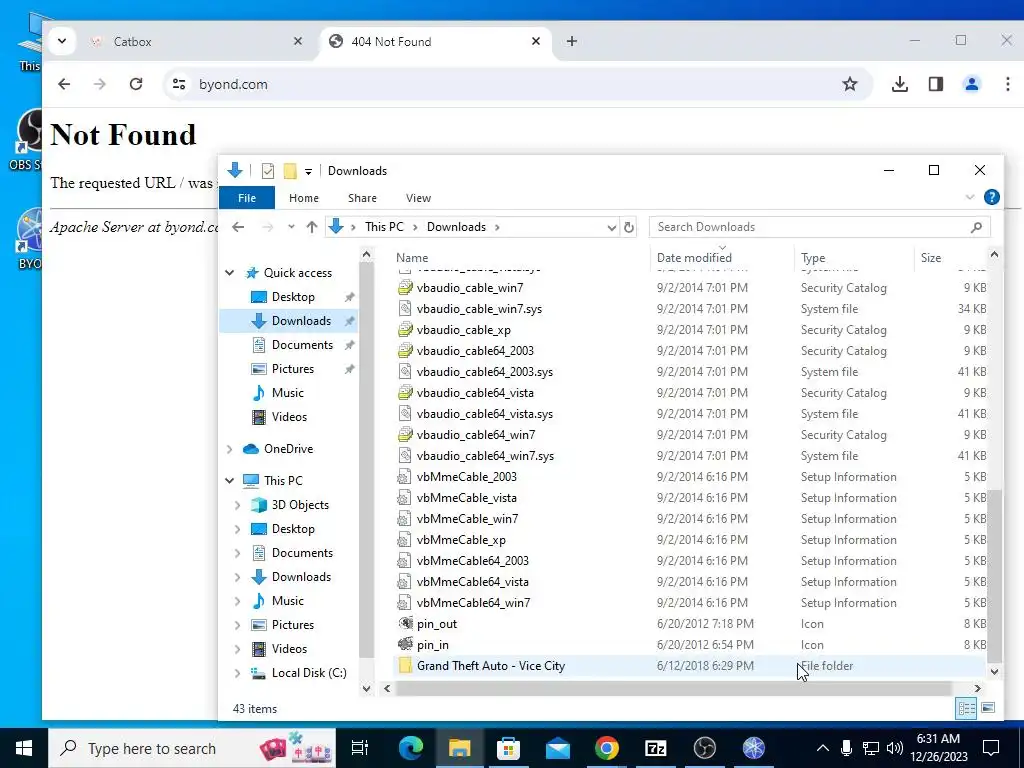The width and height of the screenshot is (1024, 768).
Task: Open Chrome profile avatar icon
Action: (971, 84)
